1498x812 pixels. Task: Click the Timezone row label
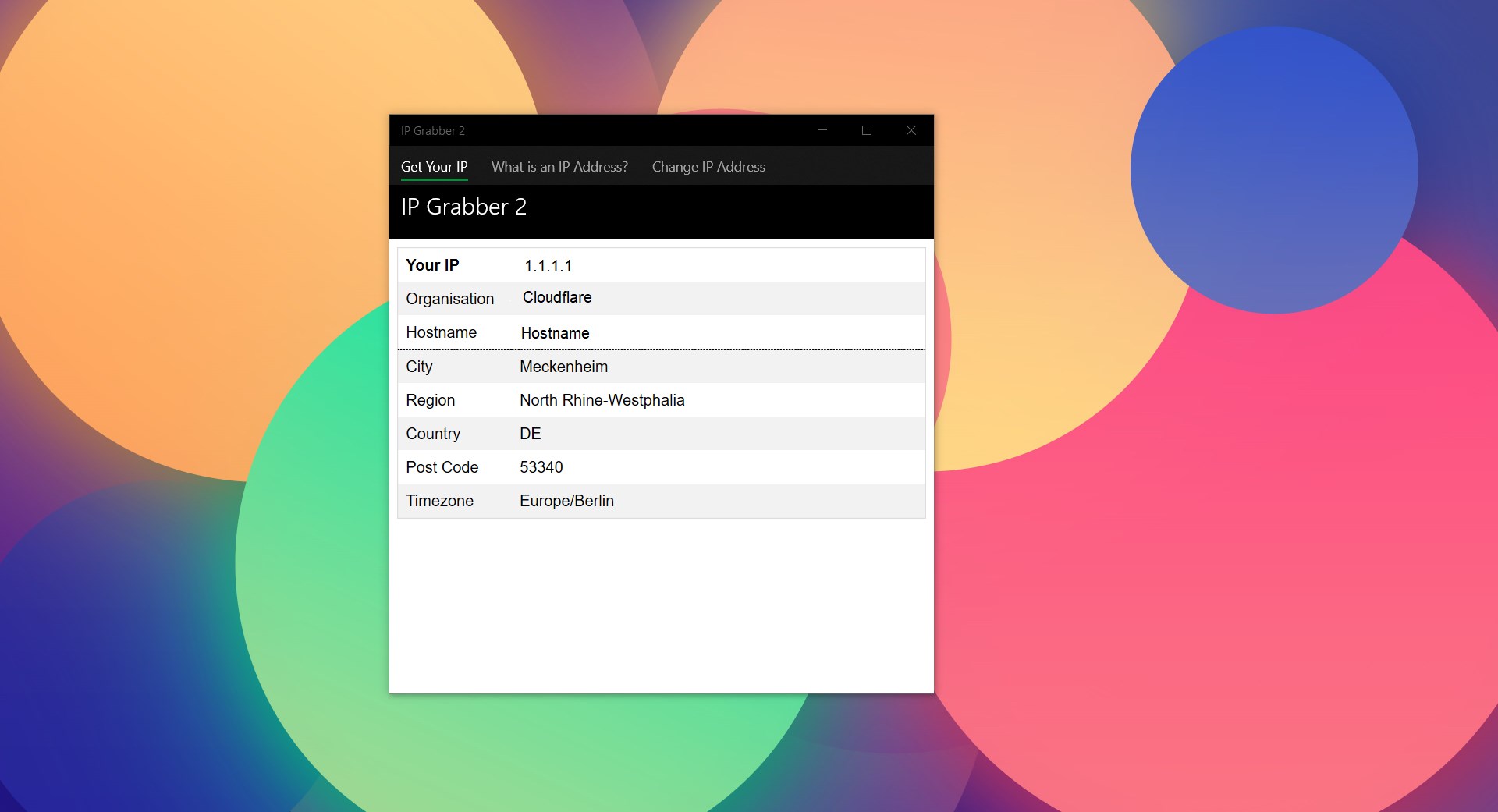click(x=439, y=501)
